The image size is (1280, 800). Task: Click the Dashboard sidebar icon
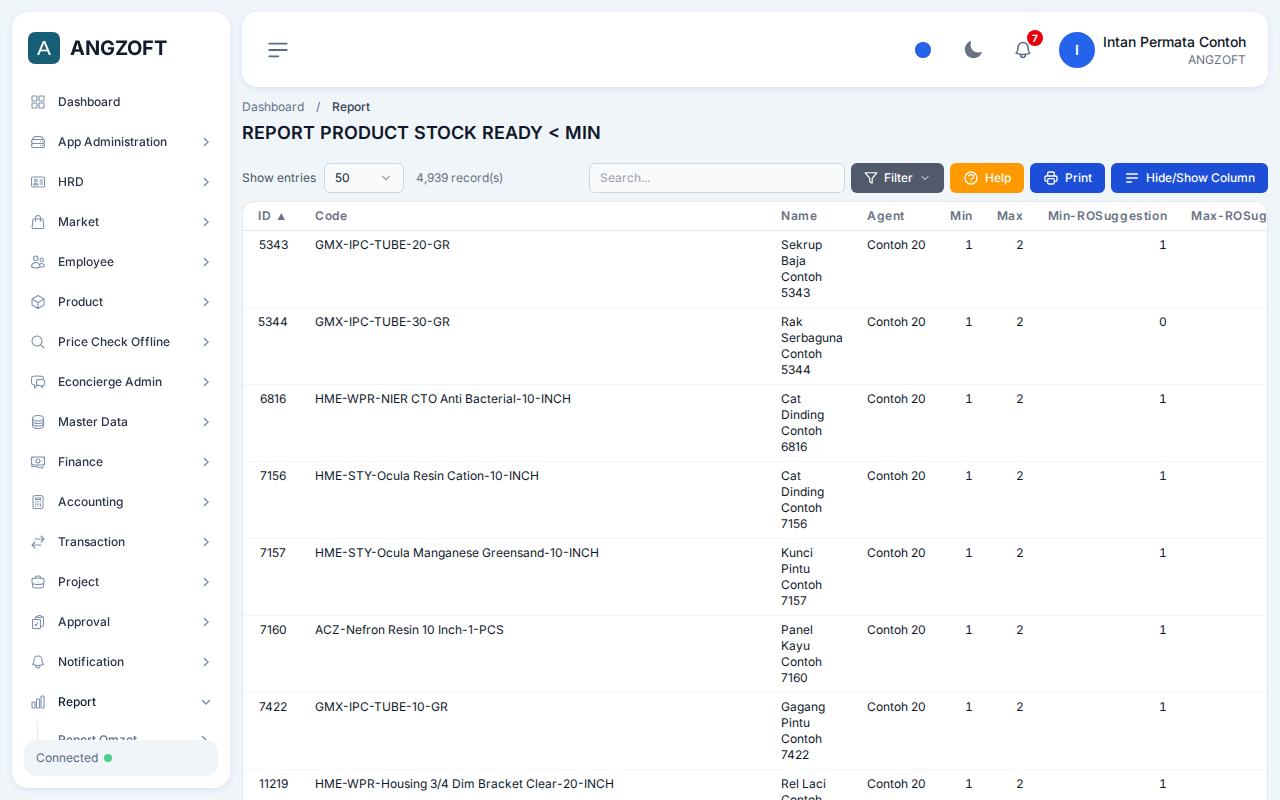coord(38,102)
